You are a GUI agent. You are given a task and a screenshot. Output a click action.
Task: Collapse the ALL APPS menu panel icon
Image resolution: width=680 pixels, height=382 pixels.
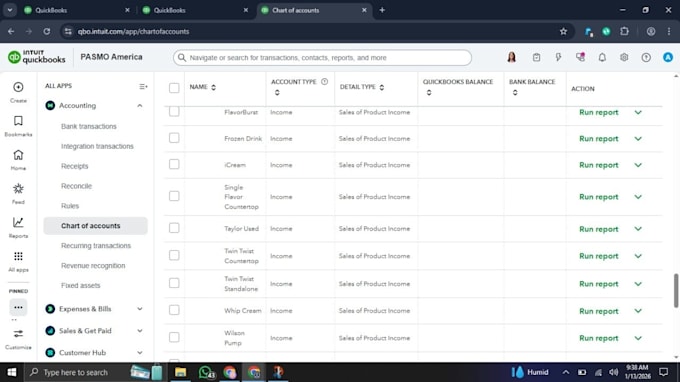[143, 87]
